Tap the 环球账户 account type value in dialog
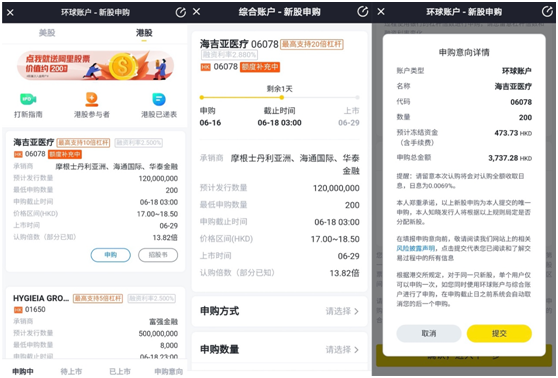Image resolution: width=558 pixels, height=378 pixels. pyautogui.click(x=517, y=71)
